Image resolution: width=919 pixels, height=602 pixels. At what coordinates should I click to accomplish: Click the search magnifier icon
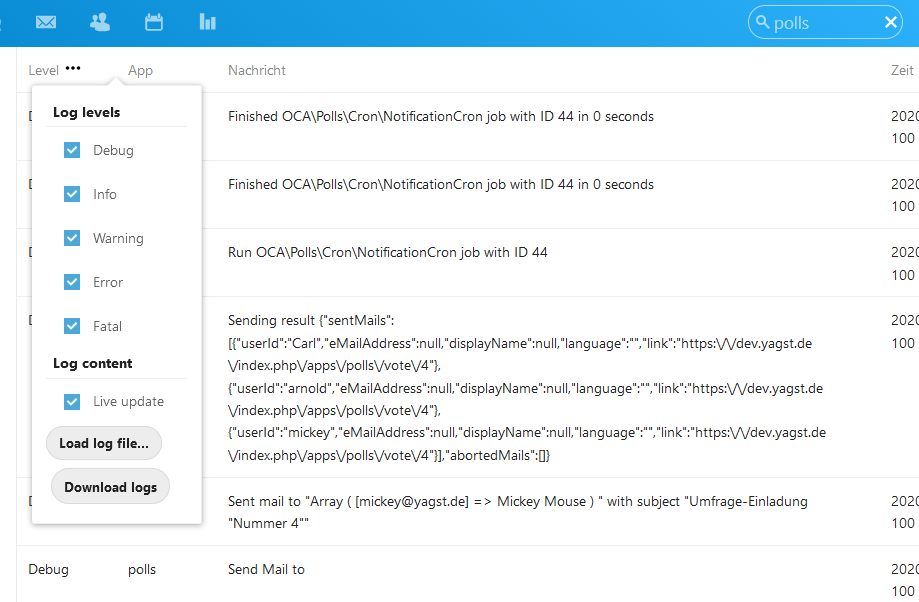(x=762, y=22)
